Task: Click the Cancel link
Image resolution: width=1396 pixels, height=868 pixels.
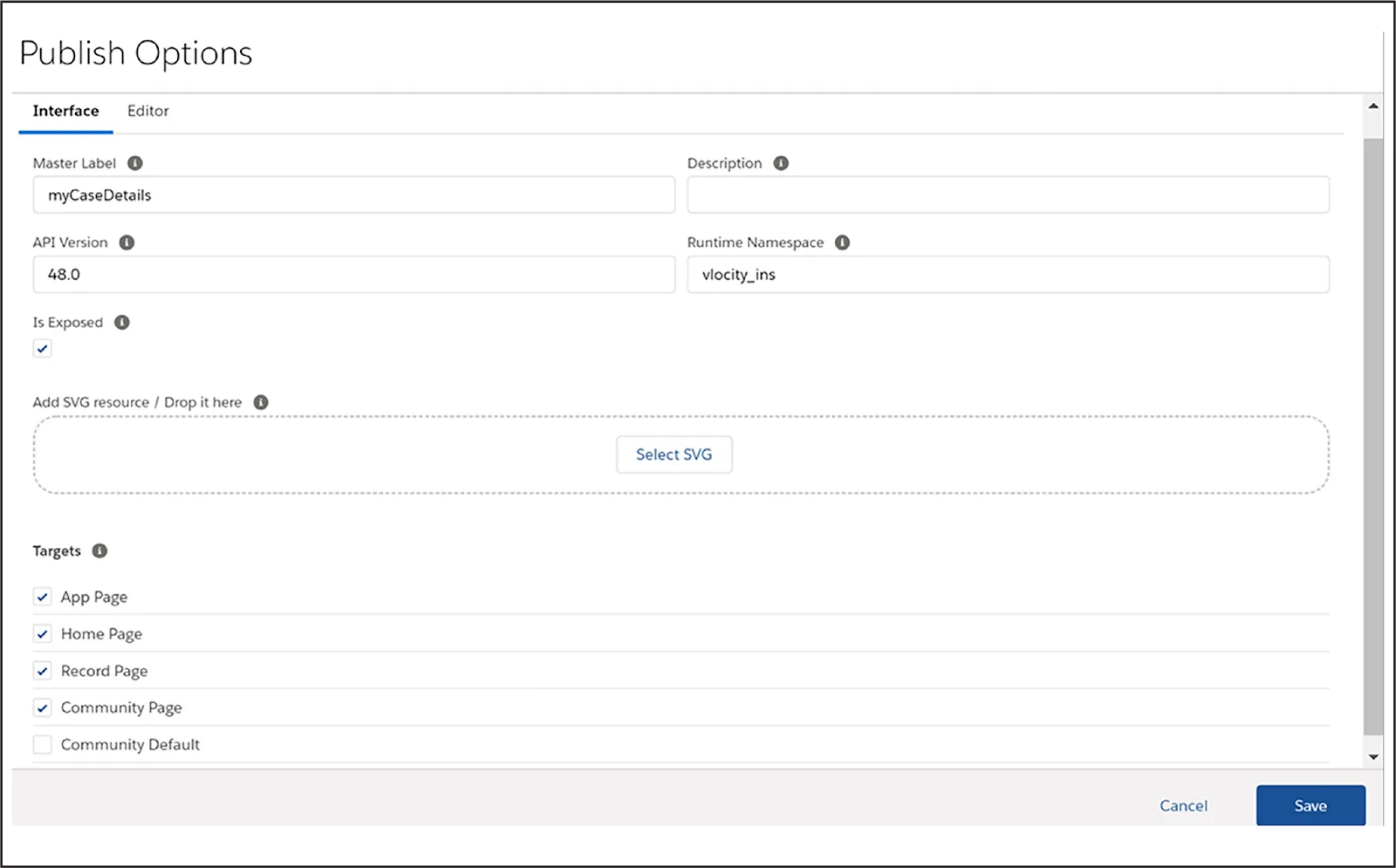Action: (1183, 805)
